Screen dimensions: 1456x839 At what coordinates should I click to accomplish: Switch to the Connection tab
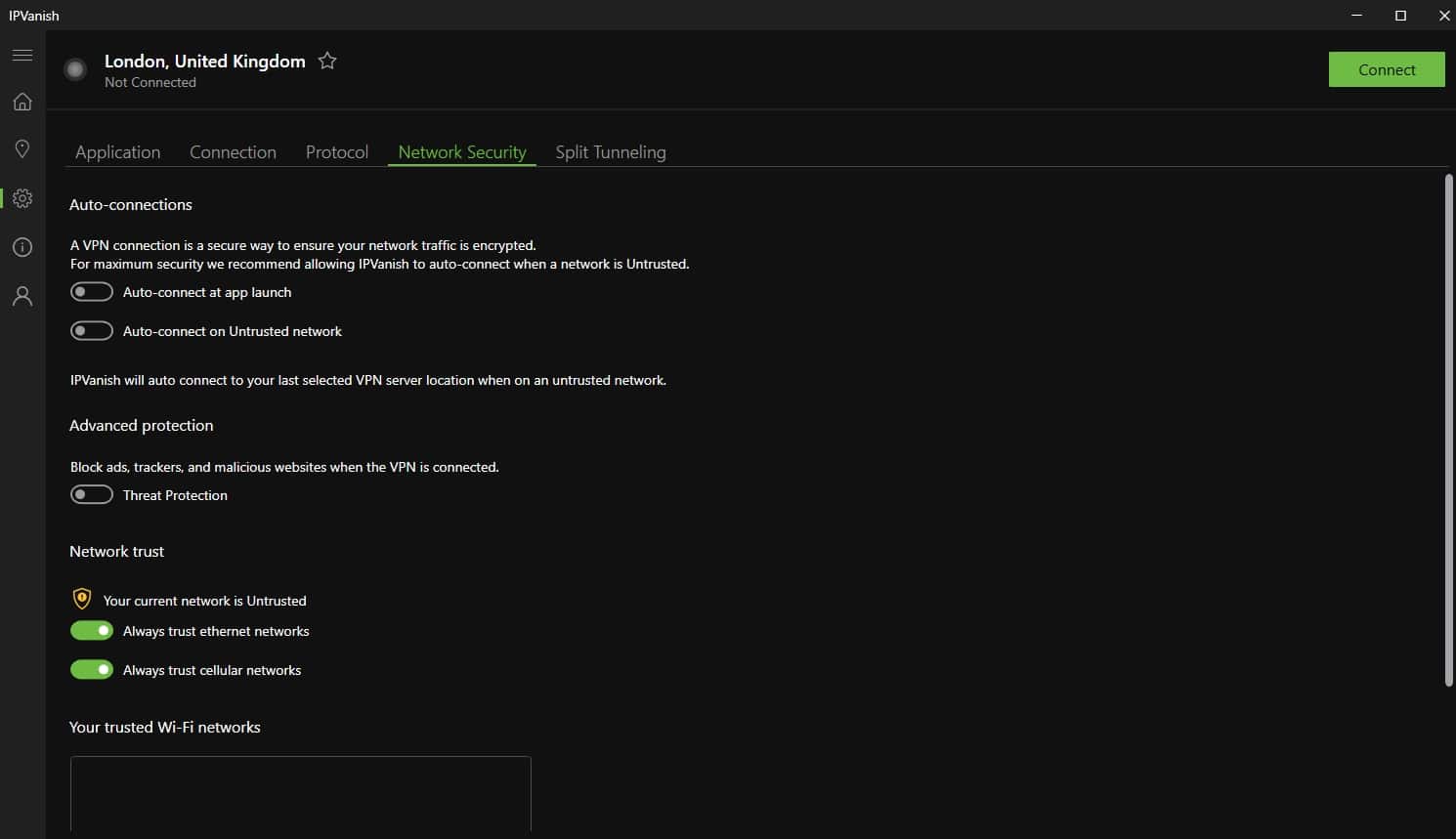(233, 152)
